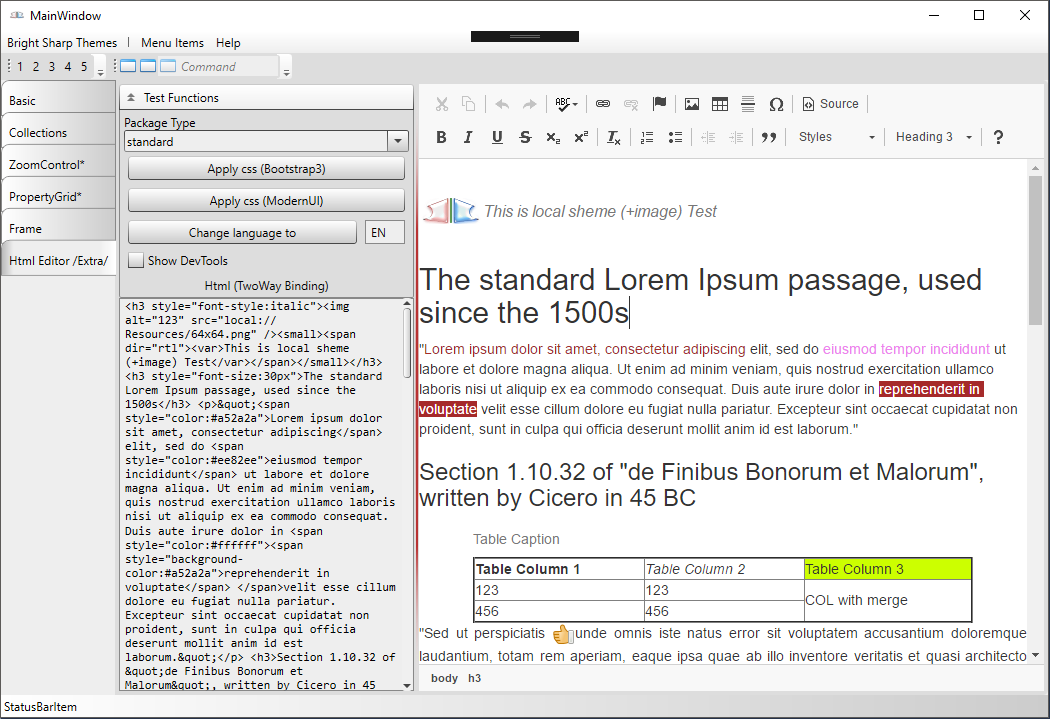This screenshot has width=1050, height=719.
Task: Apply block quote formatting
Action: click(769, 137)
